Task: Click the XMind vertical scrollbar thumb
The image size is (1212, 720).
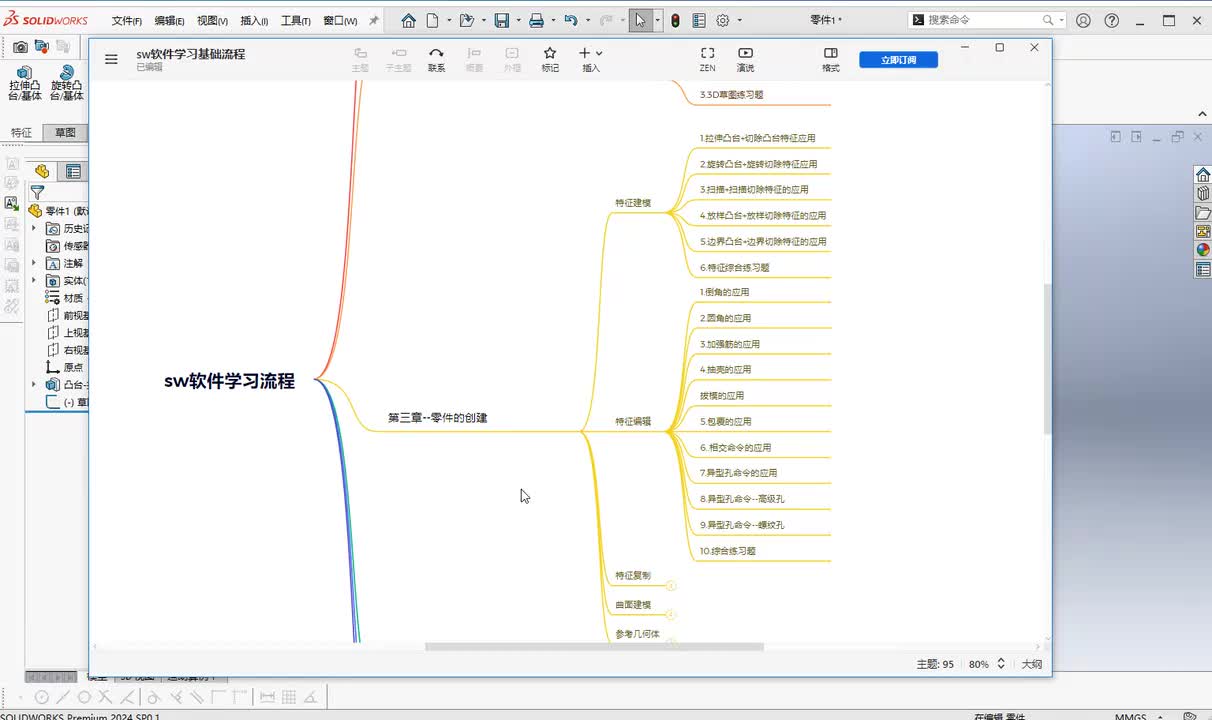Action: [1047, 358]
